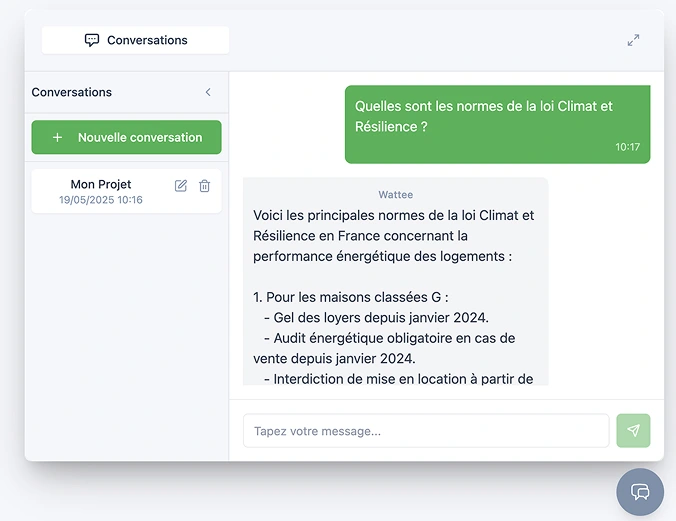This screenshot has width=676, height=521.
Task: Click the plus icon in Nouvelle conversation
Action: click(57, 137)
